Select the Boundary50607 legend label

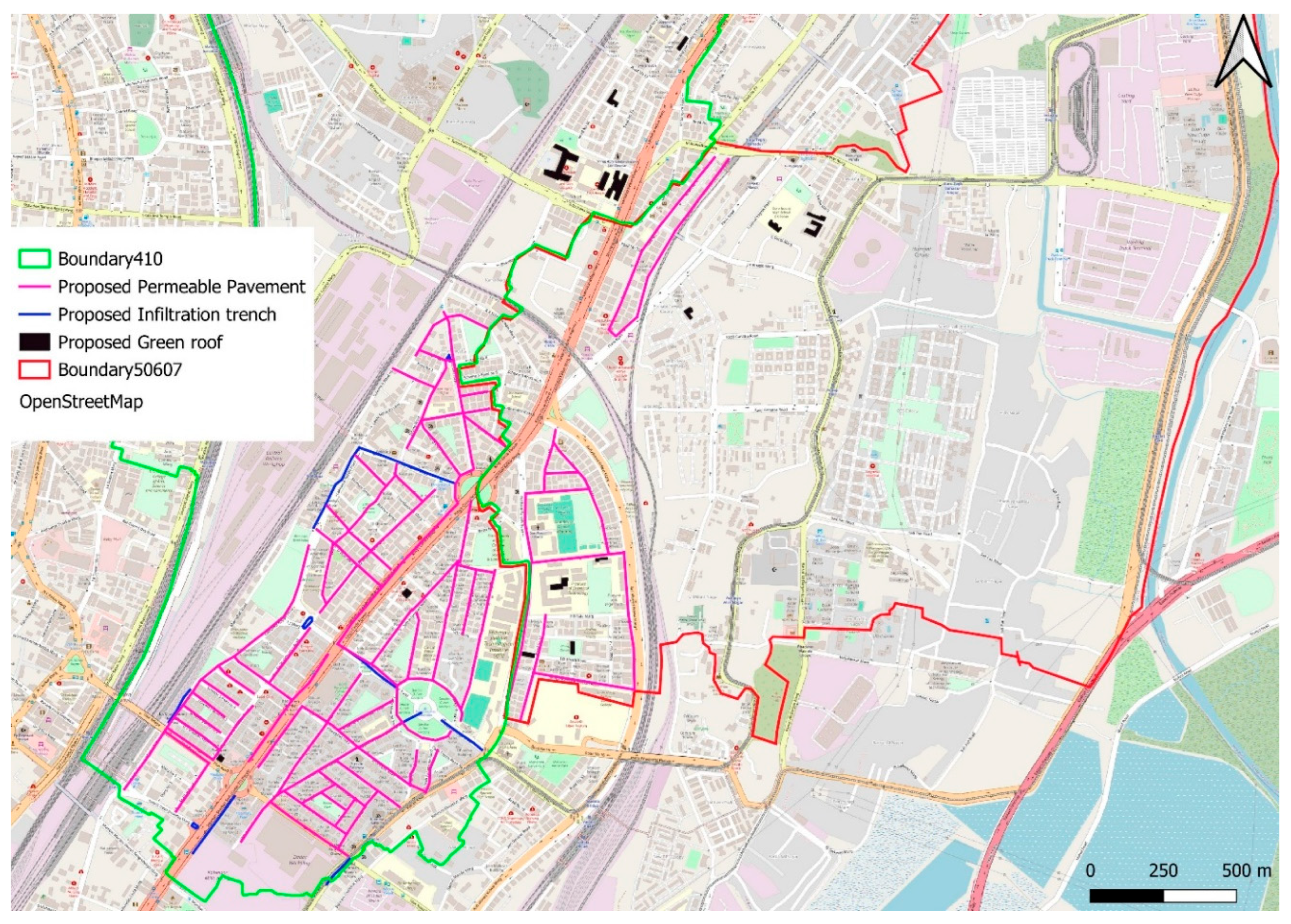120,370
